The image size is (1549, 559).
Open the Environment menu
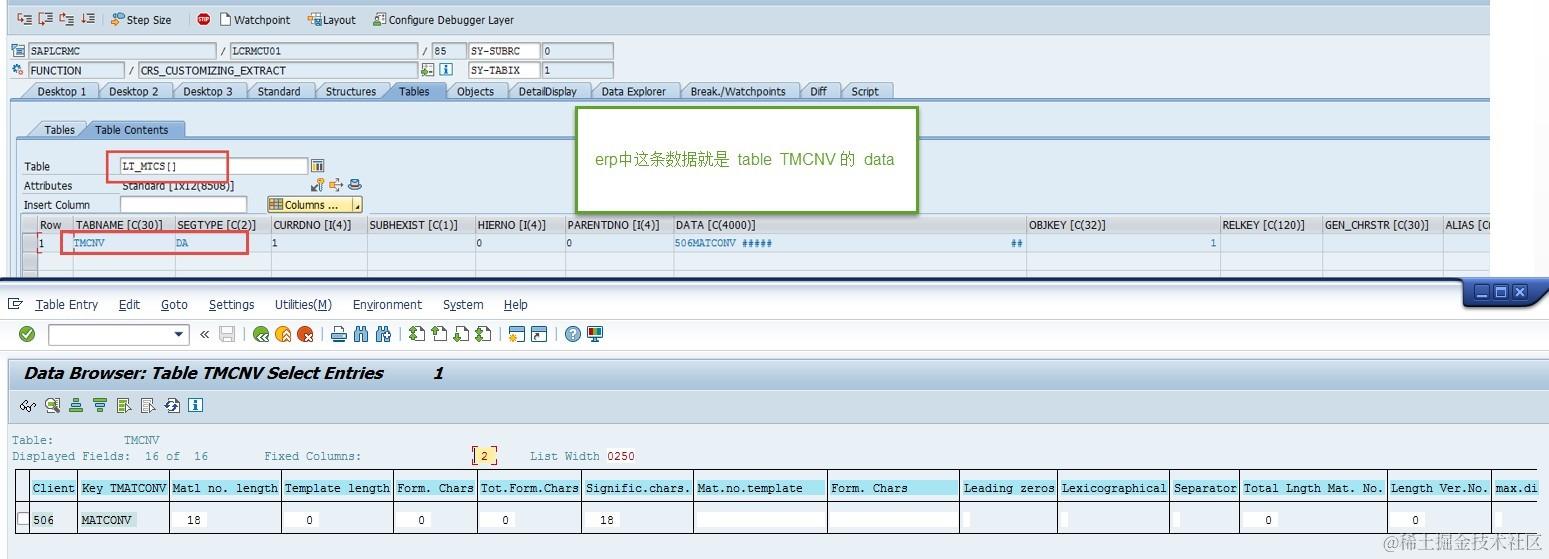pyautogui.click(x=387, y=304)
